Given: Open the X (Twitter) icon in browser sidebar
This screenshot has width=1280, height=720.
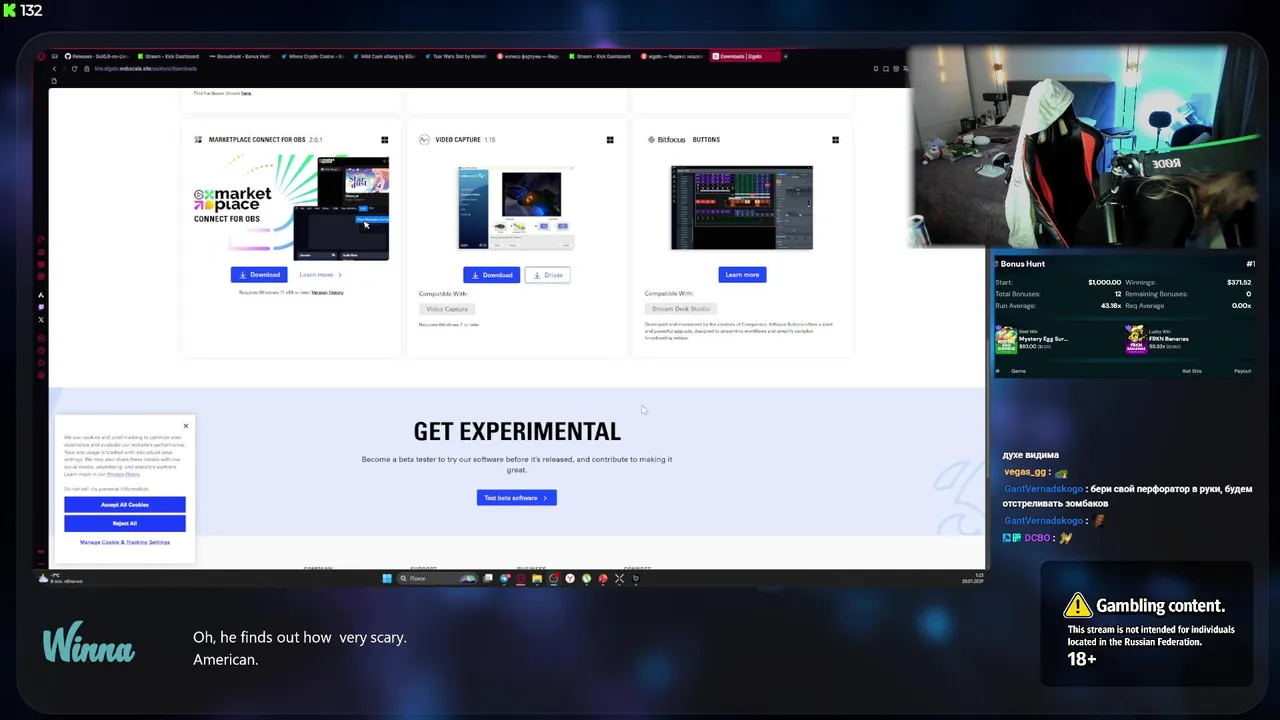Looking at the screenshot, I should coord(41,319).
